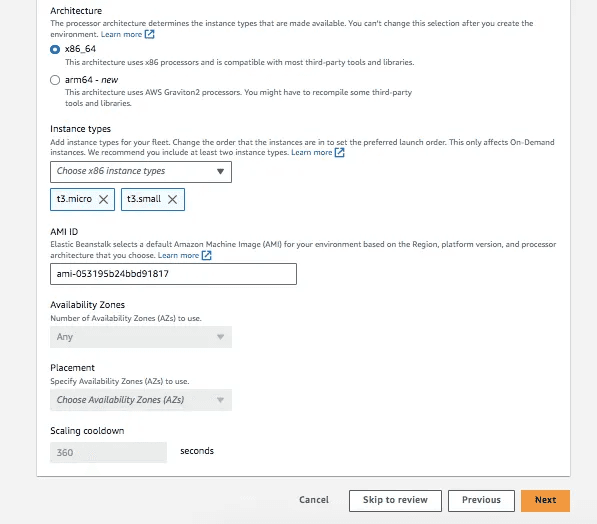
Task: Click the 'seconds' unit label
Action: [x=197, y=451]
